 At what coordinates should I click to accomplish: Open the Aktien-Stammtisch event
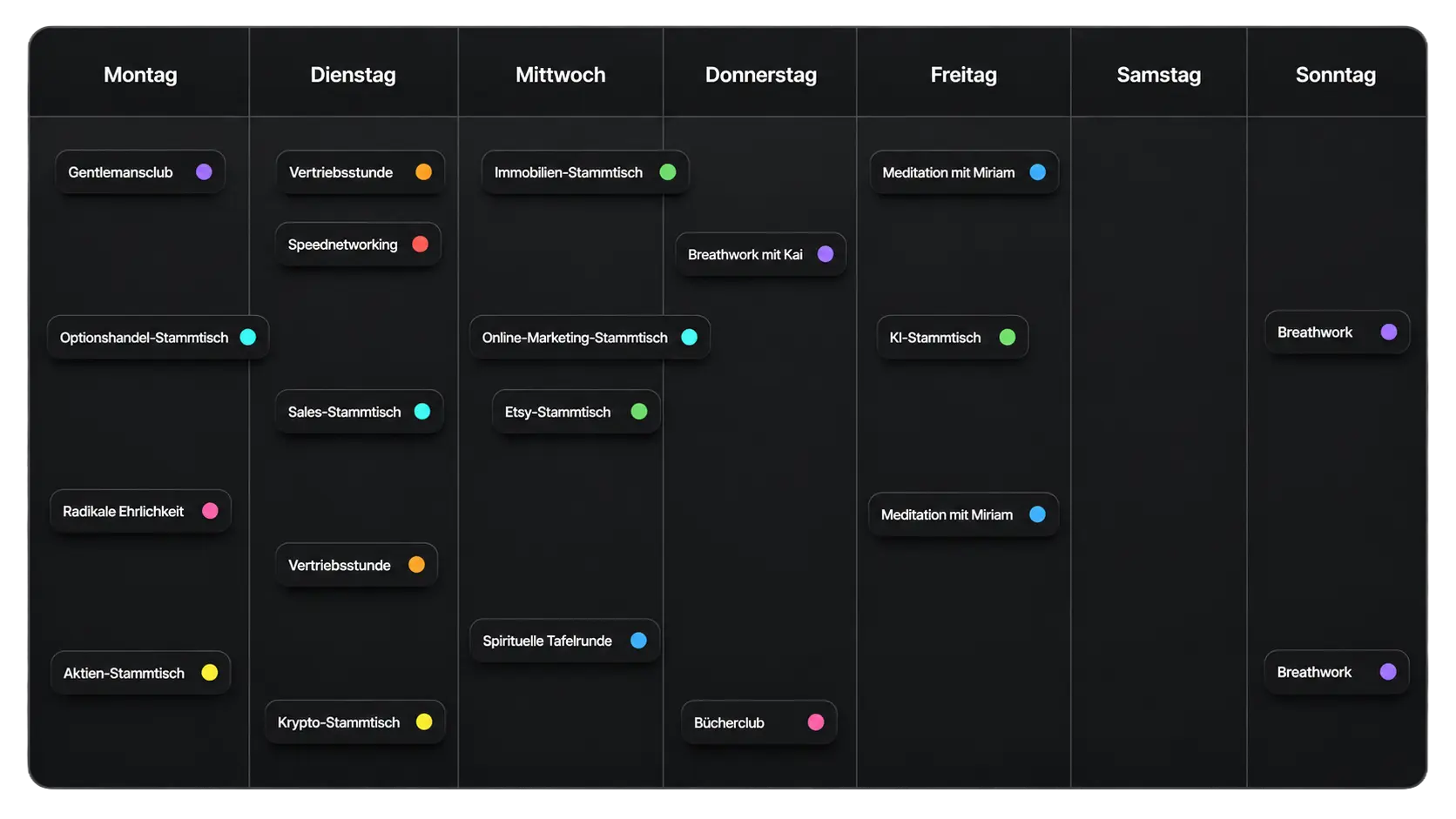click(x=140, y=673)
